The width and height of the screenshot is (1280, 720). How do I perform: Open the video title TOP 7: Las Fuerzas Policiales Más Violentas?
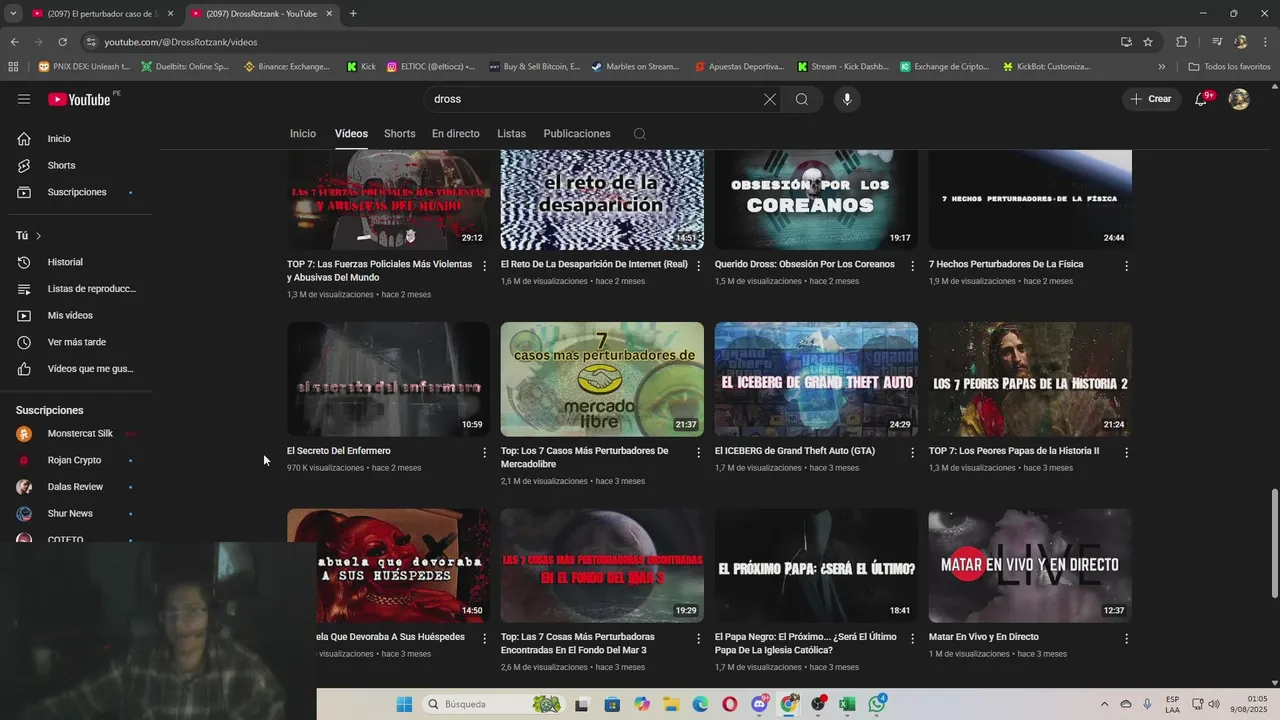(379, 271)
